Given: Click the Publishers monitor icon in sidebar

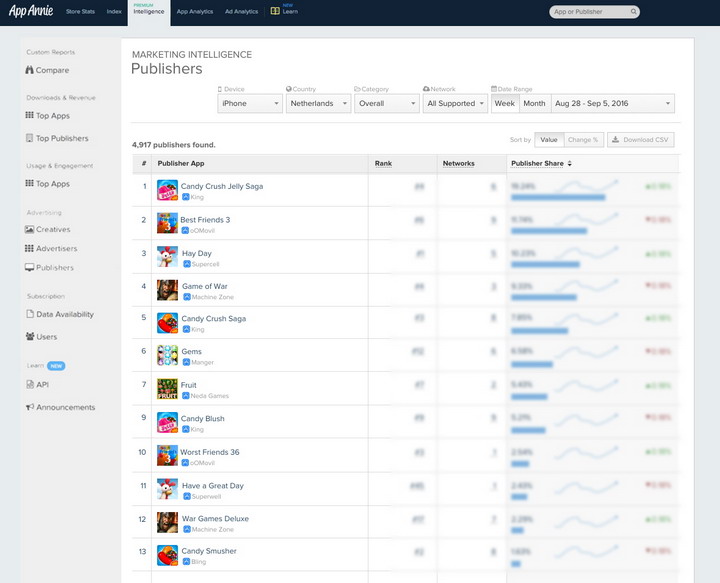Looking at the screenshot, I should pyautogui.click(x=29, y=267).
